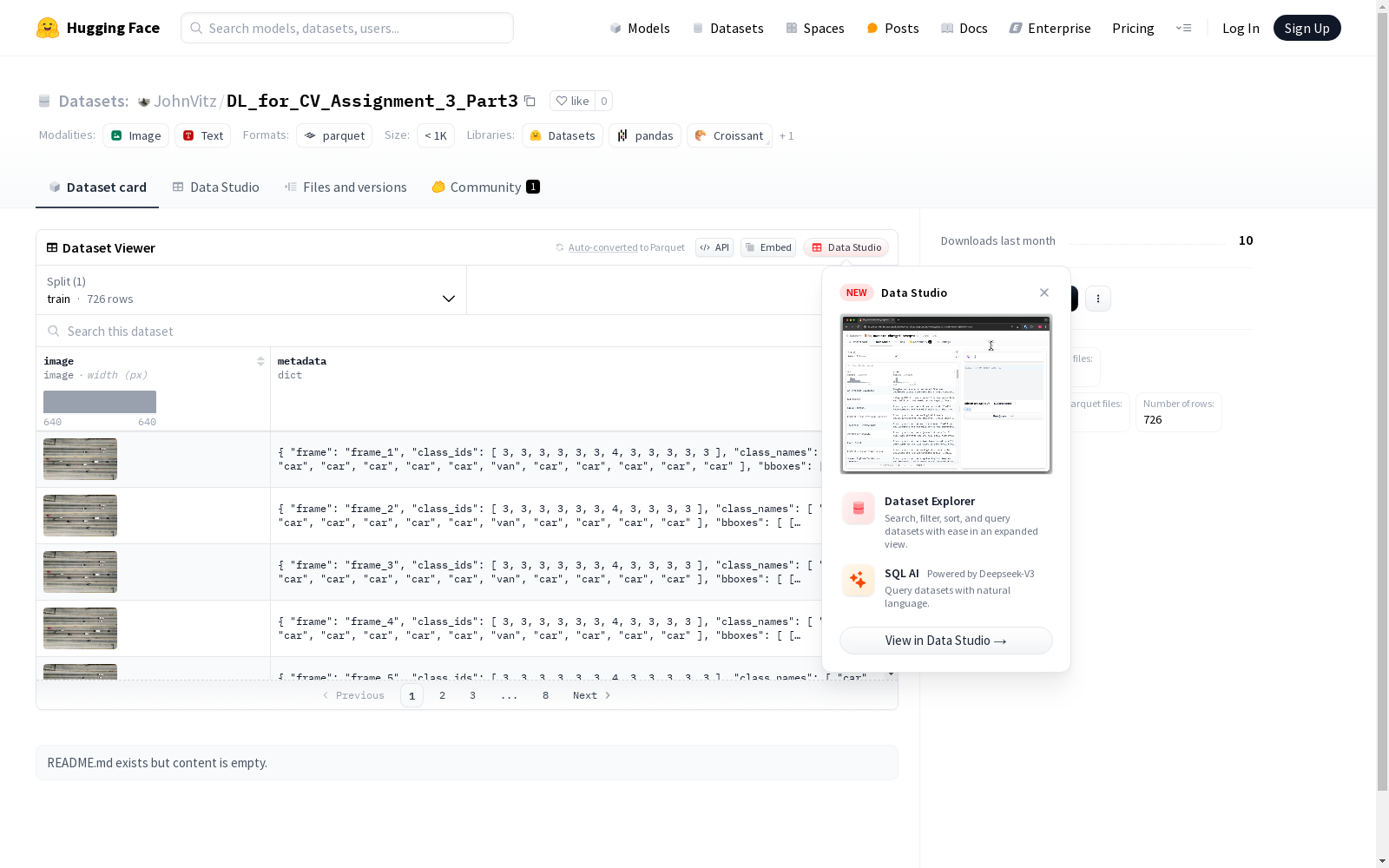The height and width of the screenshot is (868, 1389).
Task: Open the frame_2 row image thumbnail
Action: (x=80, y=516)
